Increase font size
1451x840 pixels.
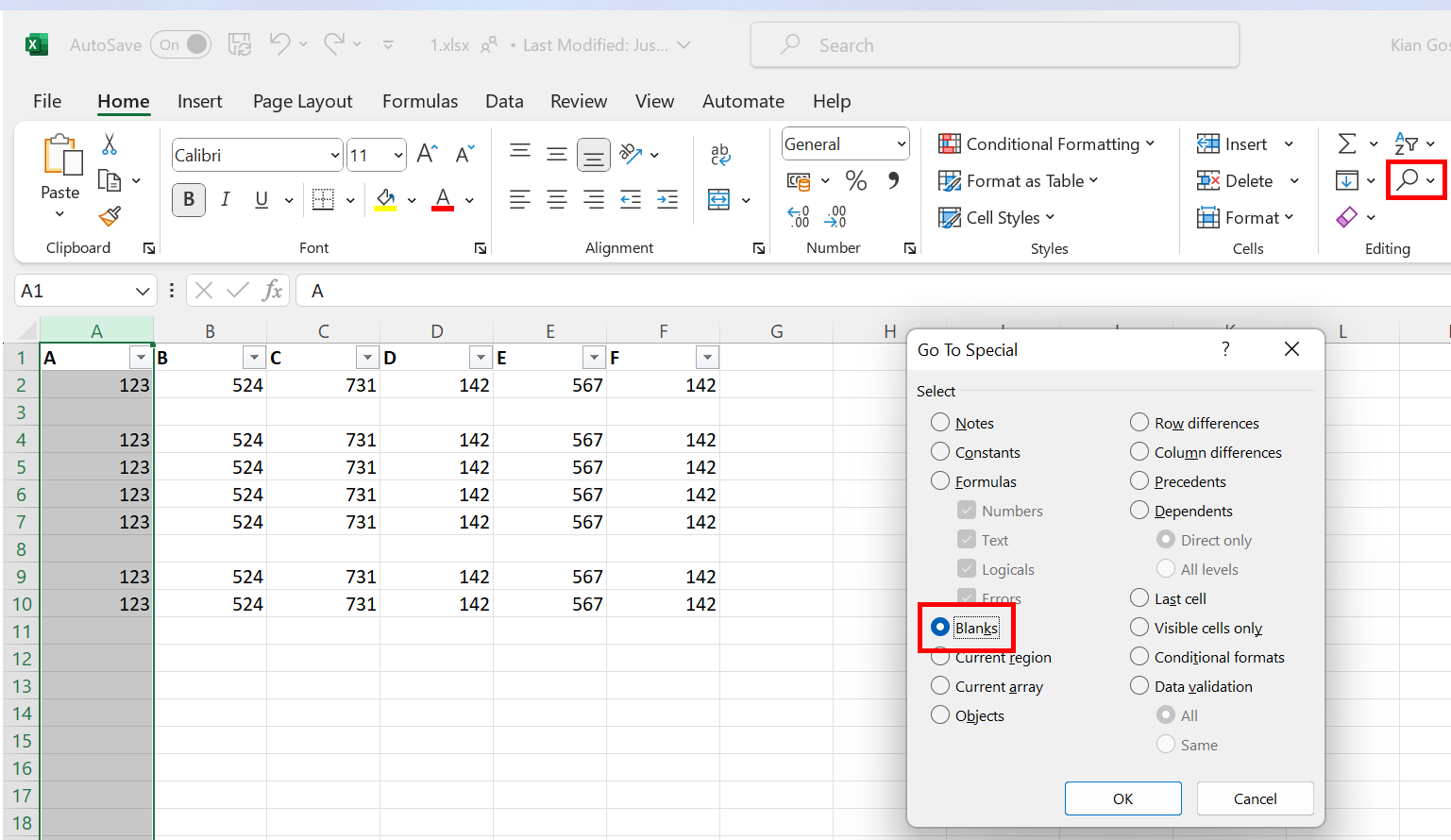tap(427, 154)
